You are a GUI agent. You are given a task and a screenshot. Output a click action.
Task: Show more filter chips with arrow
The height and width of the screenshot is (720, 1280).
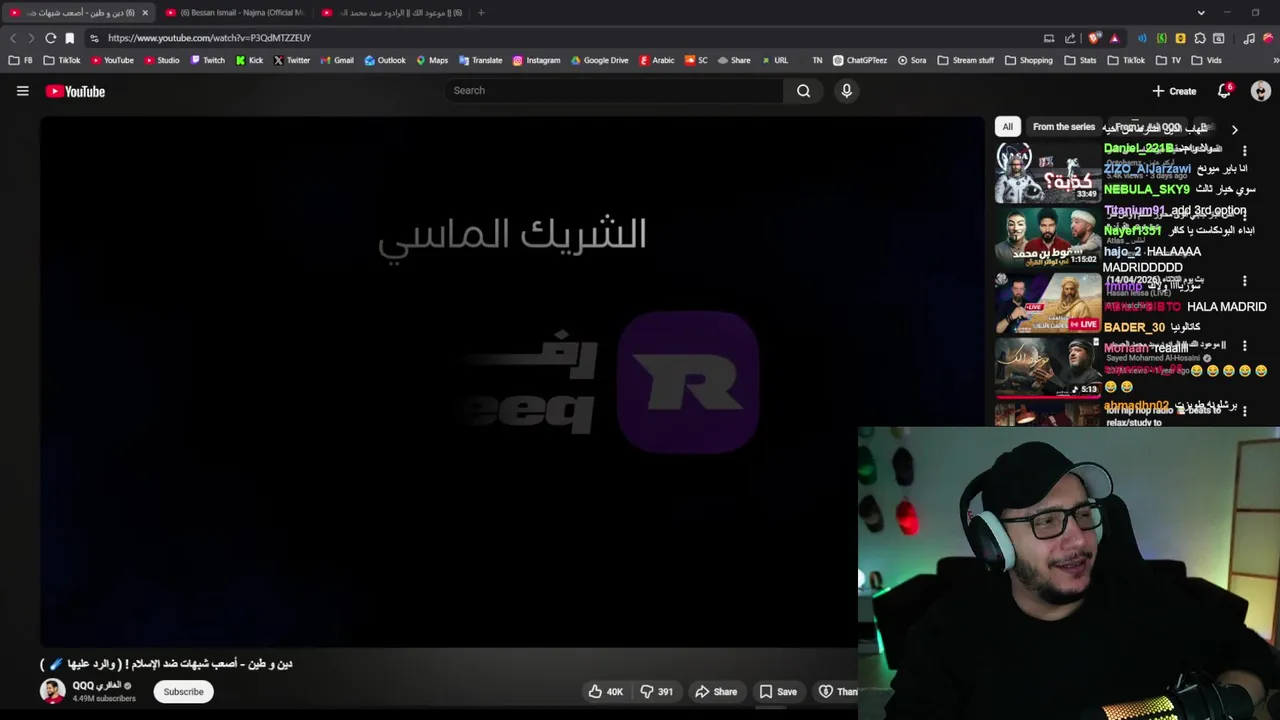point(1234,129)
